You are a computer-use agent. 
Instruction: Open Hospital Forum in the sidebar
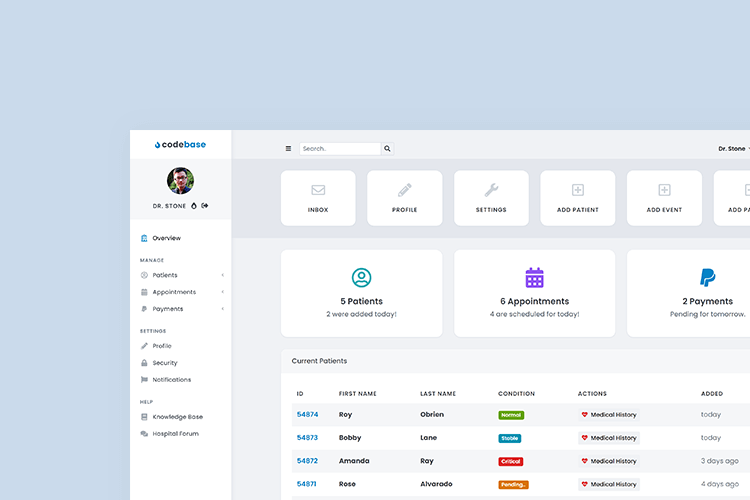click(180, 433)
